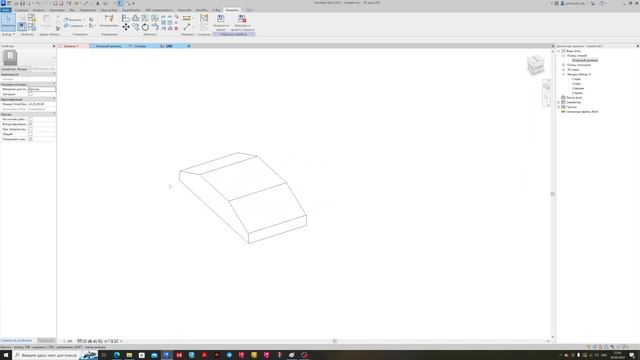The width and height of the screenshot is (640, 360).
Task: Collapse Виды (все) node in project browser
Action: click(x=559, y=51)
